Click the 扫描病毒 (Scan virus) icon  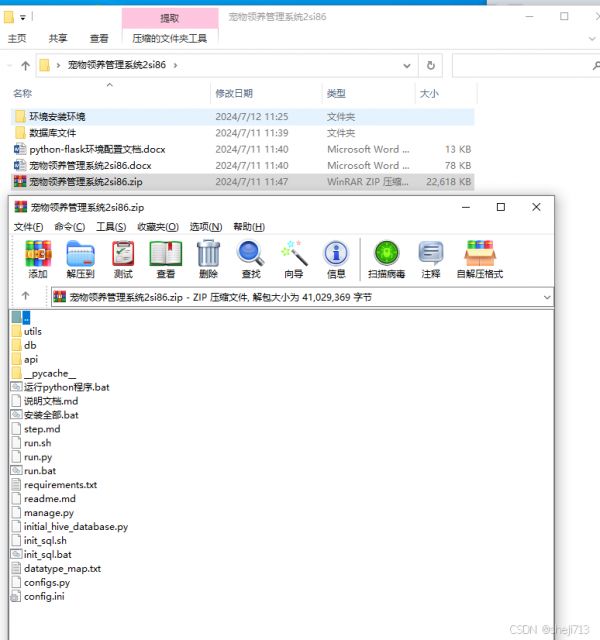[387, 253]
